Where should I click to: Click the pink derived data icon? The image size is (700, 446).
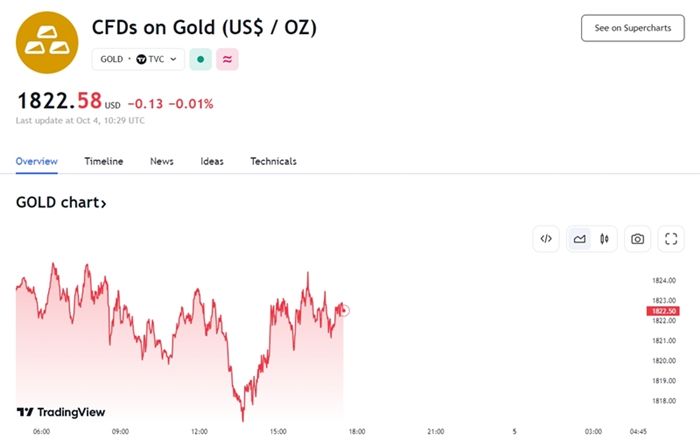[x=227, y=59]
